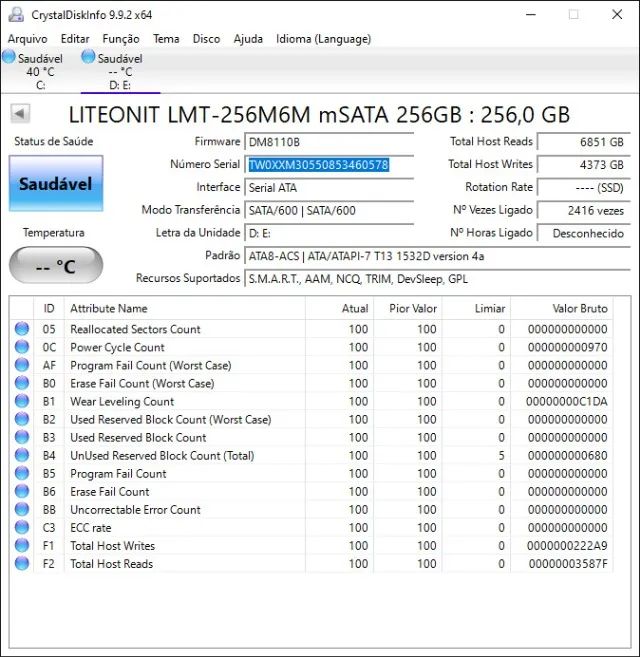Click status orb for Uncorrectable Error Count
640x657 pixels.
click(22, 509)
